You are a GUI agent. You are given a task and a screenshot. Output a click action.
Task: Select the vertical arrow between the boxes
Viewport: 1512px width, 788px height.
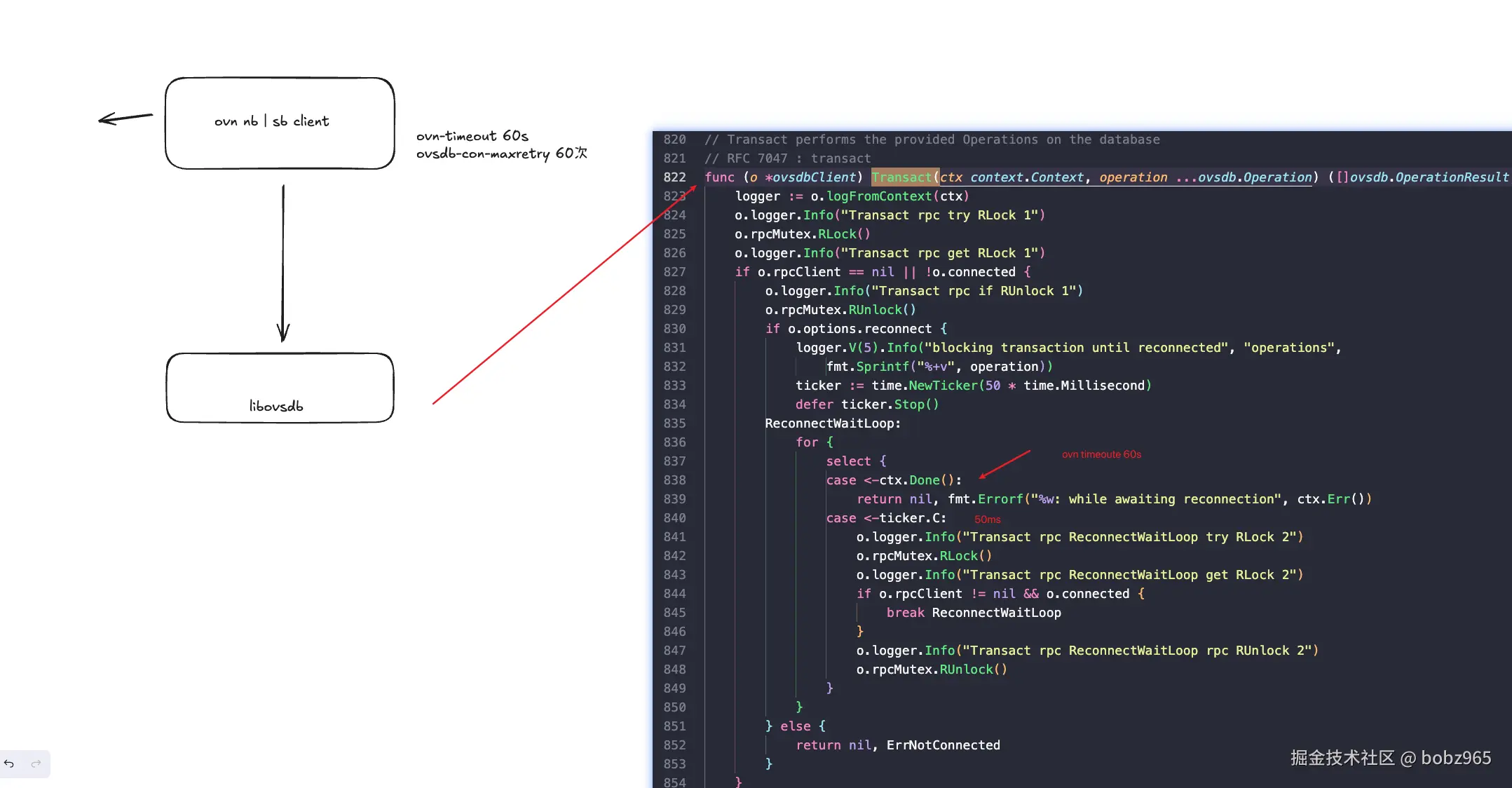click(x=283, y=263)
